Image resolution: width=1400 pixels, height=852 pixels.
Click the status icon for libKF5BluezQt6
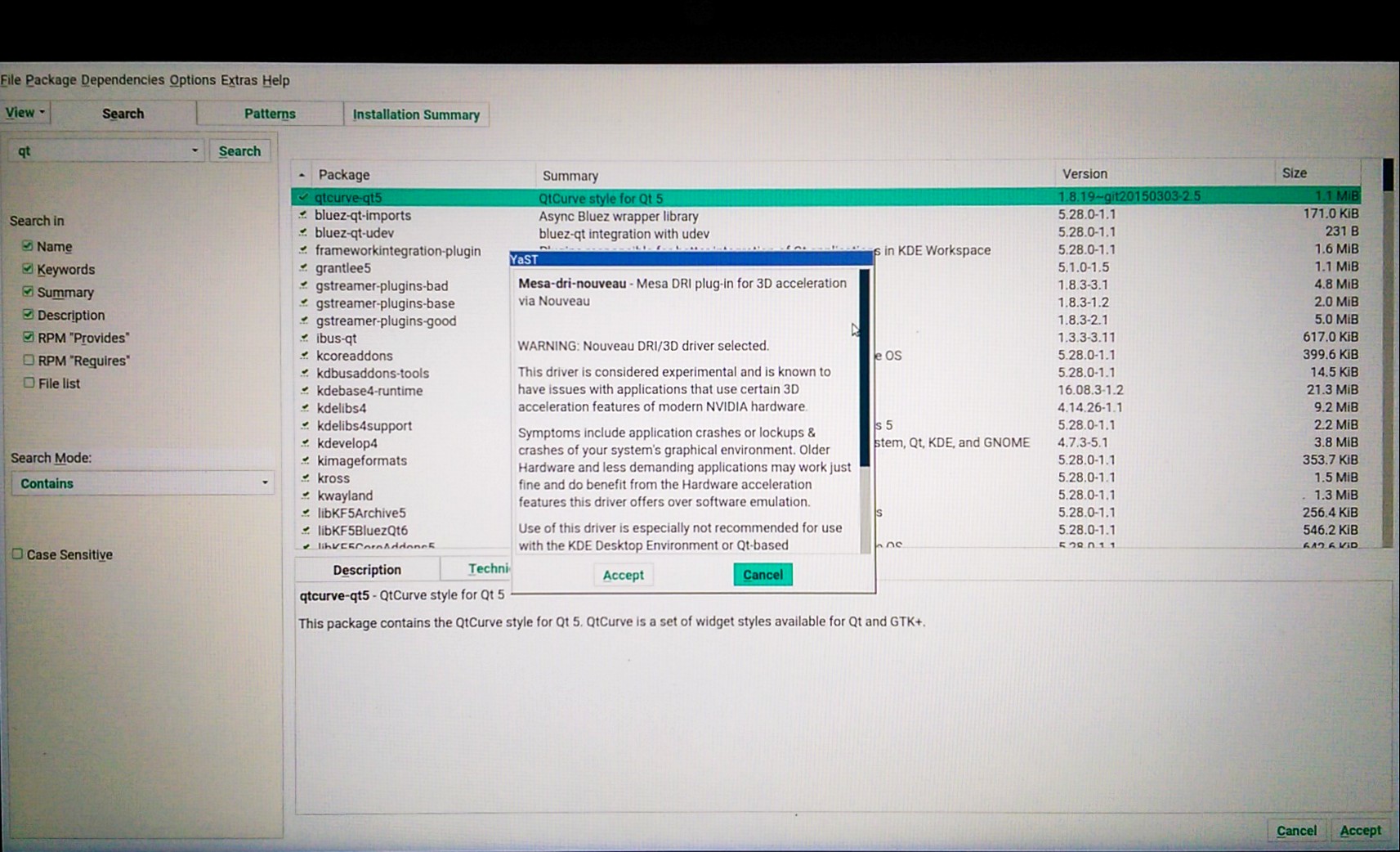pyautogui.click(x=306, y=530)
